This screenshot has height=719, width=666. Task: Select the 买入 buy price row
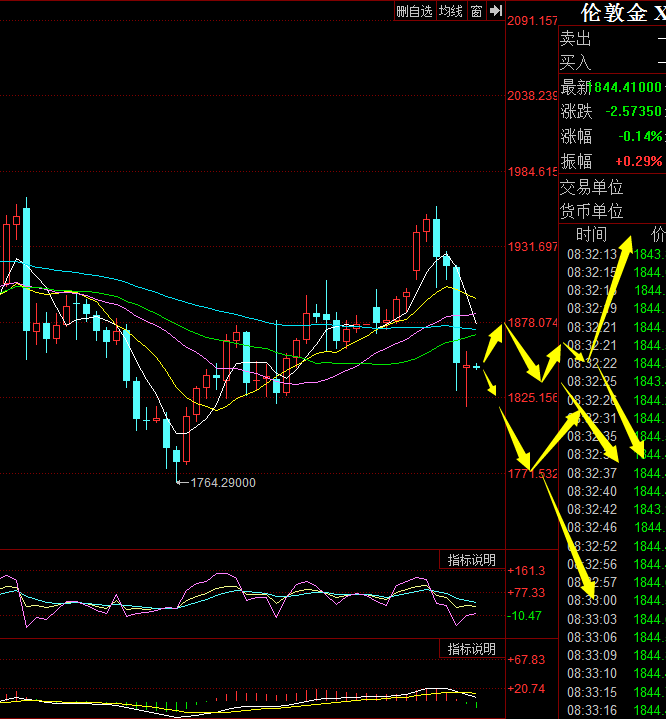[610, 63]
